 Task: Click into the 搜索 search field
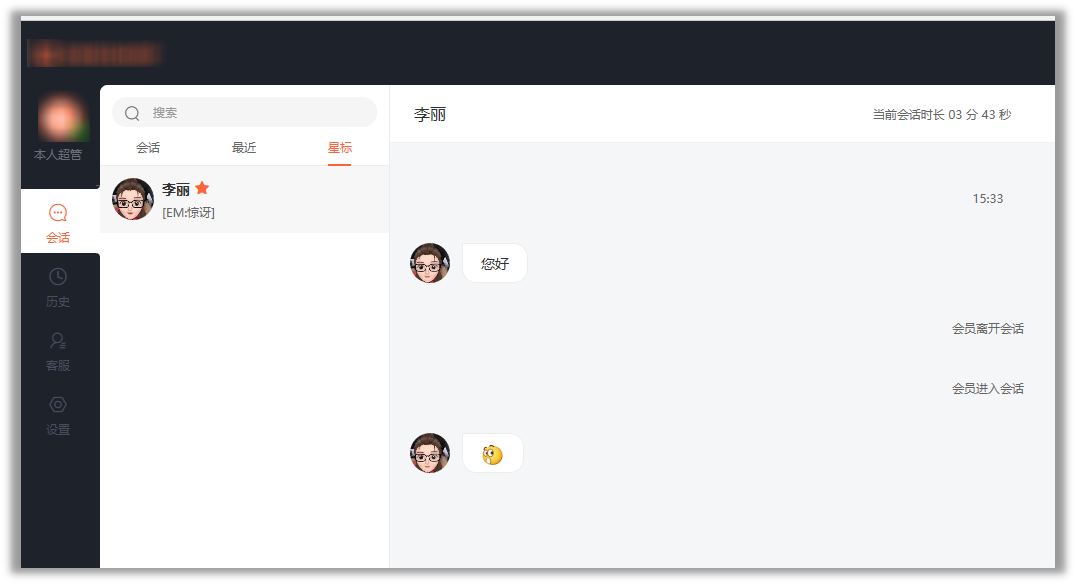point(244,113)
